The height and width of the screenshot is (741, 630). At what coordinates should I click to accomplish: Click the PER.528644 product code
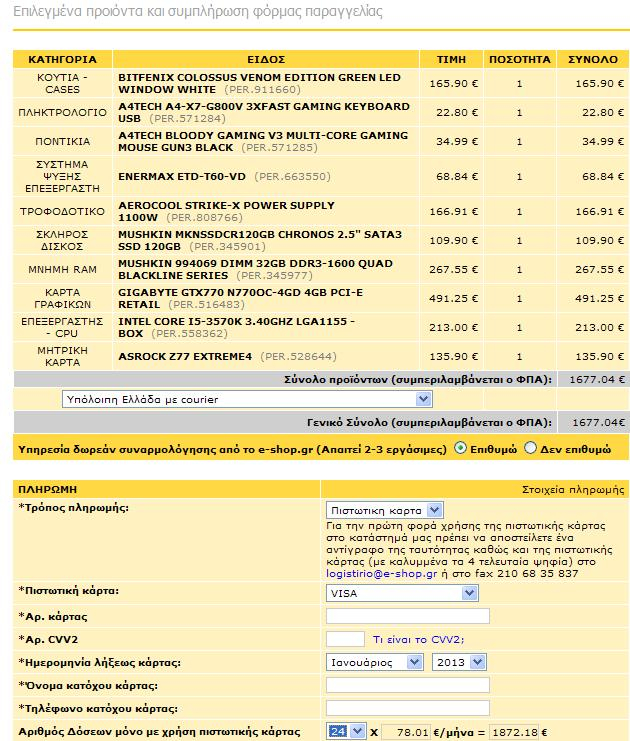coord(298,356)
